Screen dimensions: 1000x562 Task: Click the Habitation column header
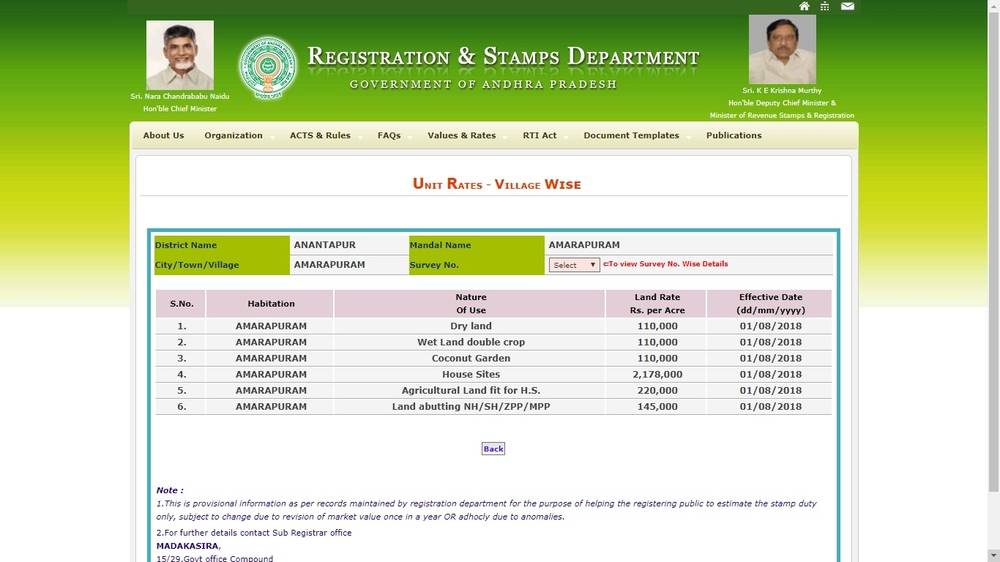(x=271, y=304)
